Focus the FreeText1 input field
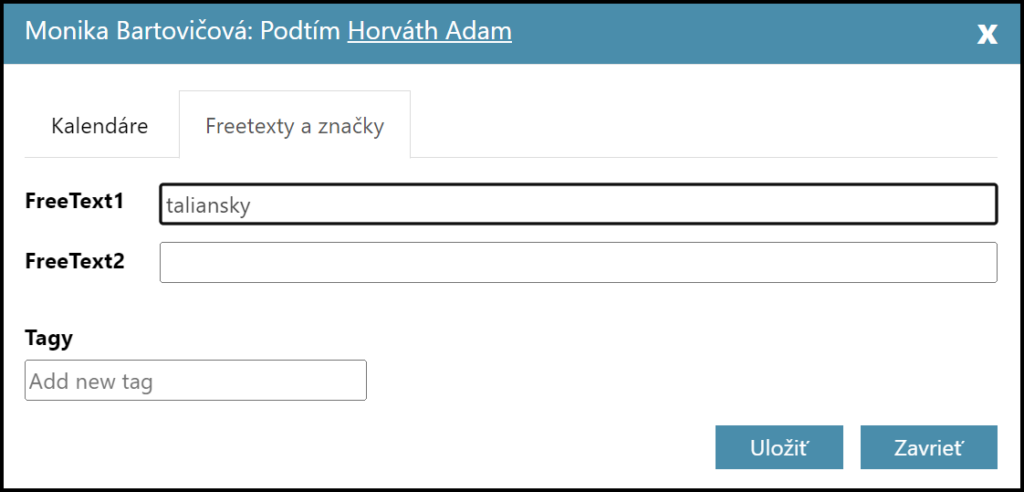Screen dimensions: 1024x492 pyautogui.click(x=578, y=205)
